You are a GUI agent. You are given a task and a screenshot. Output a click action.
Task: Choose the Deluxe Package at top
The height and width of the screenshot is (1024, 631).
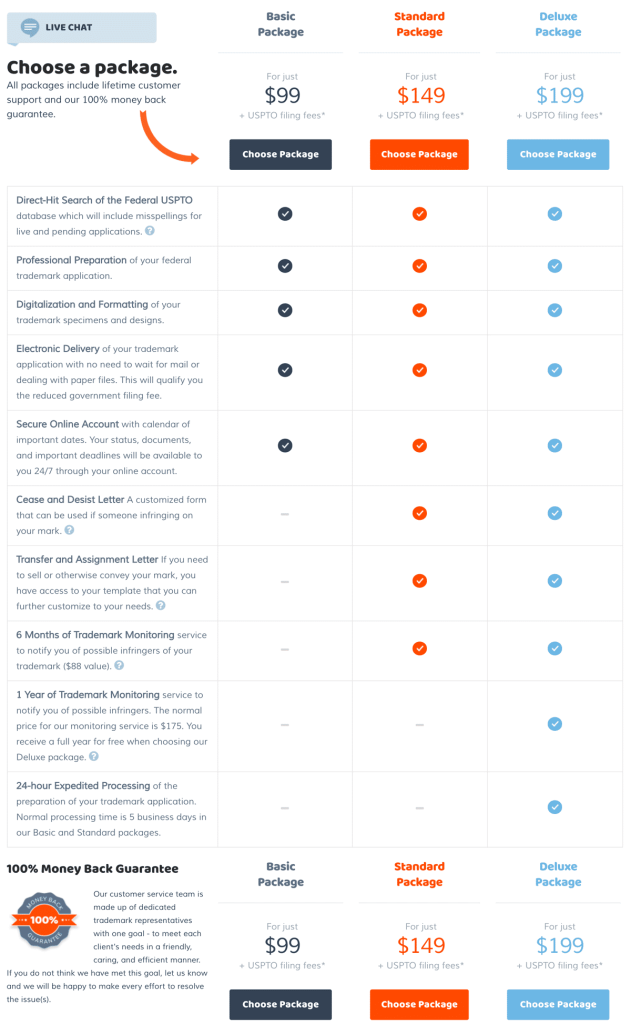(x=558, y=154)
